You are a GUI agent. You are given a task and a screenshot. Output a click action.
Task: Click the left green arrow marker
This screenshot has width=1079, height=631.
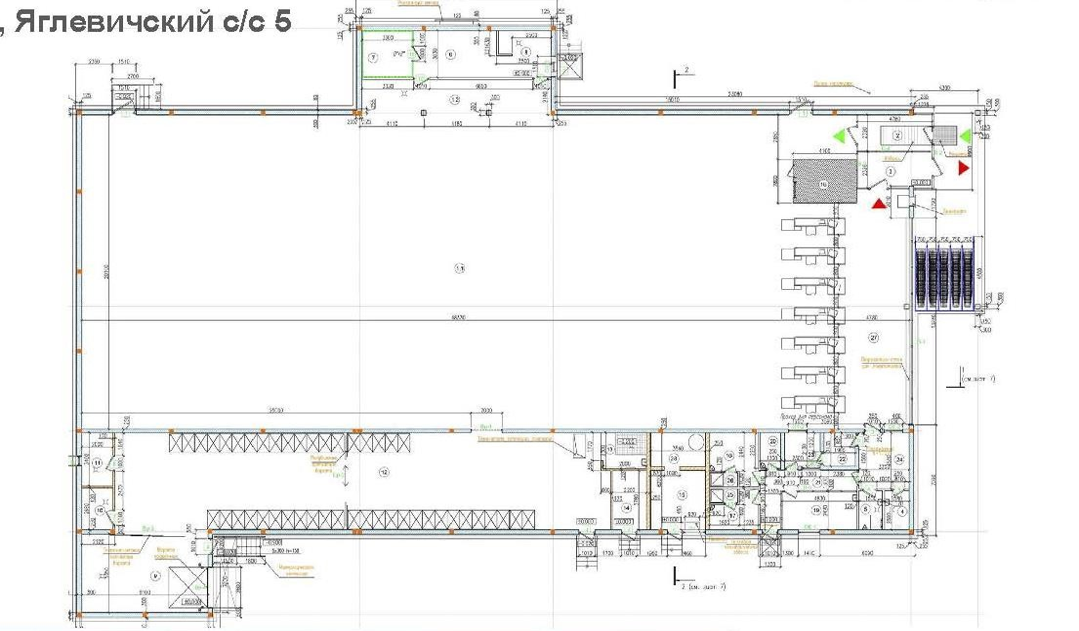tap(840, 135)
